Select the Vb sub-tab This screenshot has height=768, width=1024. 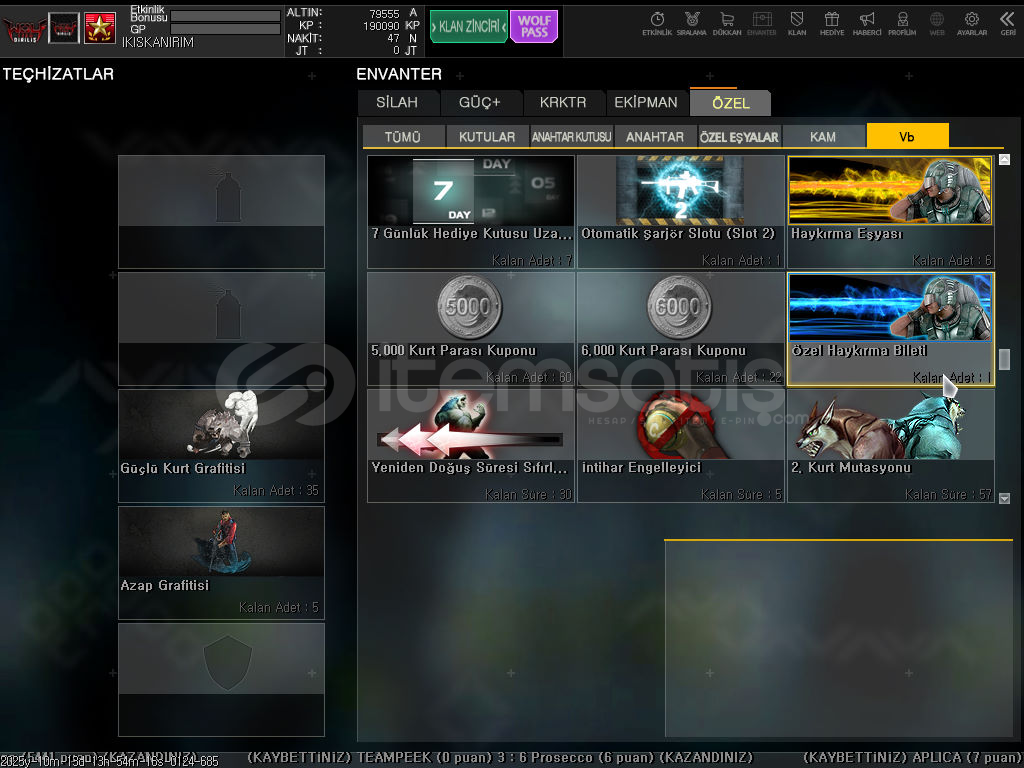[x=907, y=136]
